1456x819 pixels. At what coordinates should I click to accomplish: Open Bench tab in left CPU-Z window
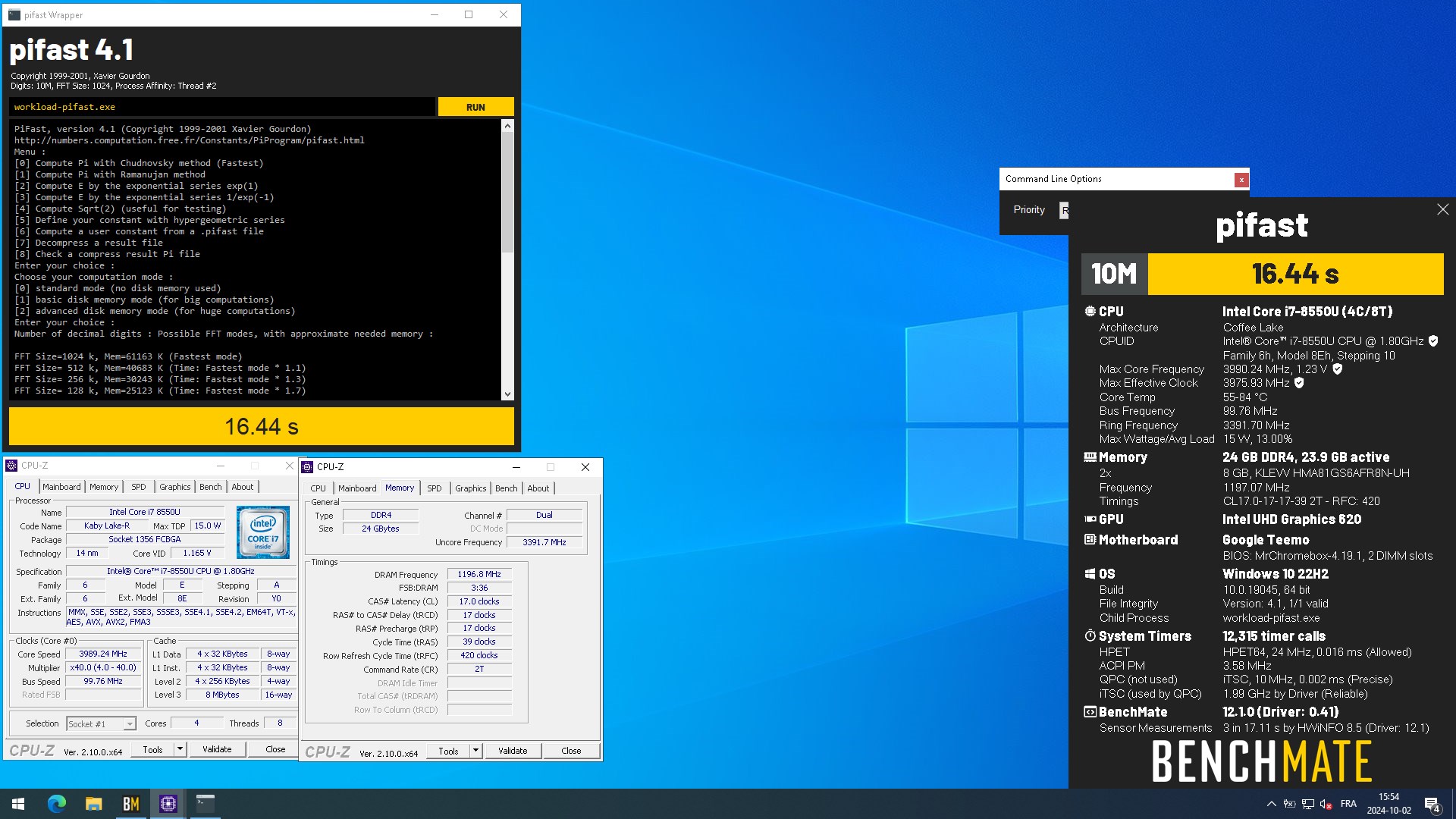click(x=210, y=487)
